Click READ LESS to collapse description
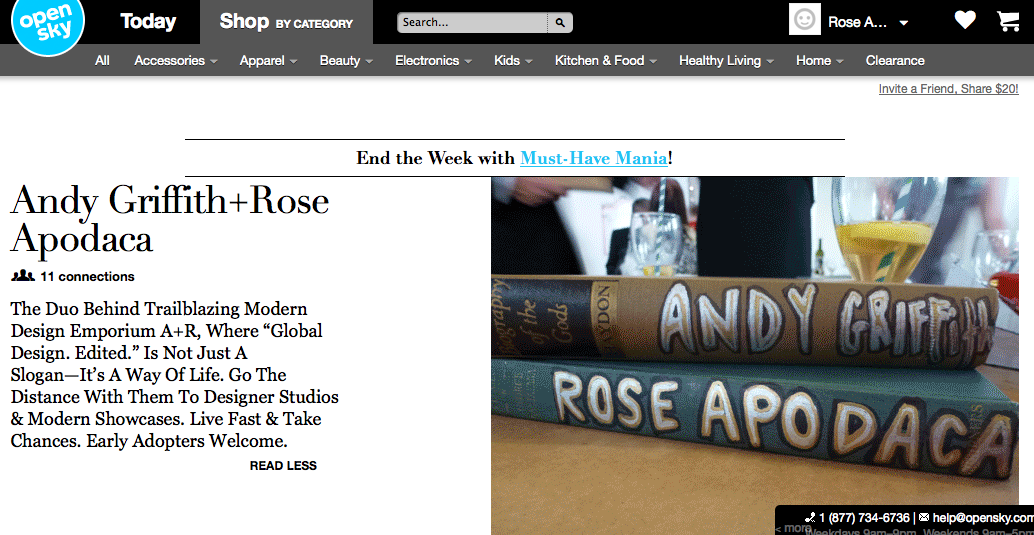1034x535 pixels. click(283, 466)
